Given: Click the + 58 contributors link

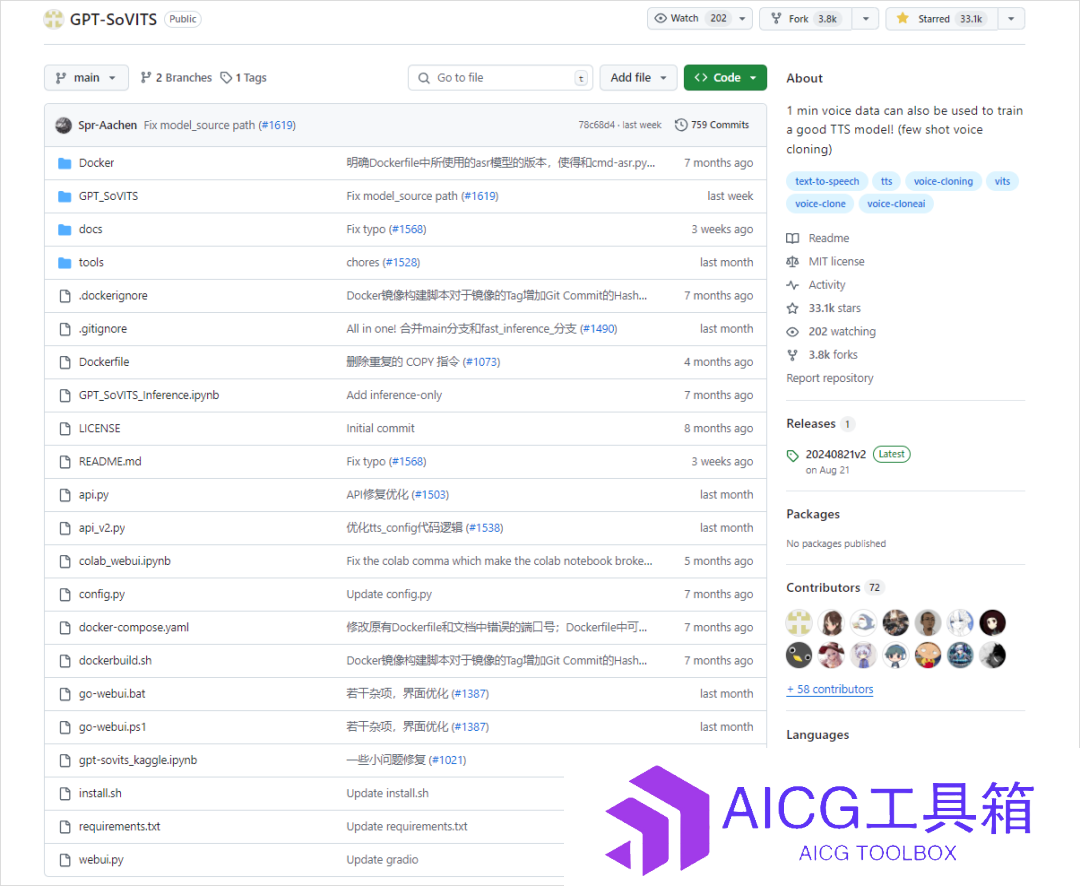Looking at the screenshot, I should (x=830, y=689).
